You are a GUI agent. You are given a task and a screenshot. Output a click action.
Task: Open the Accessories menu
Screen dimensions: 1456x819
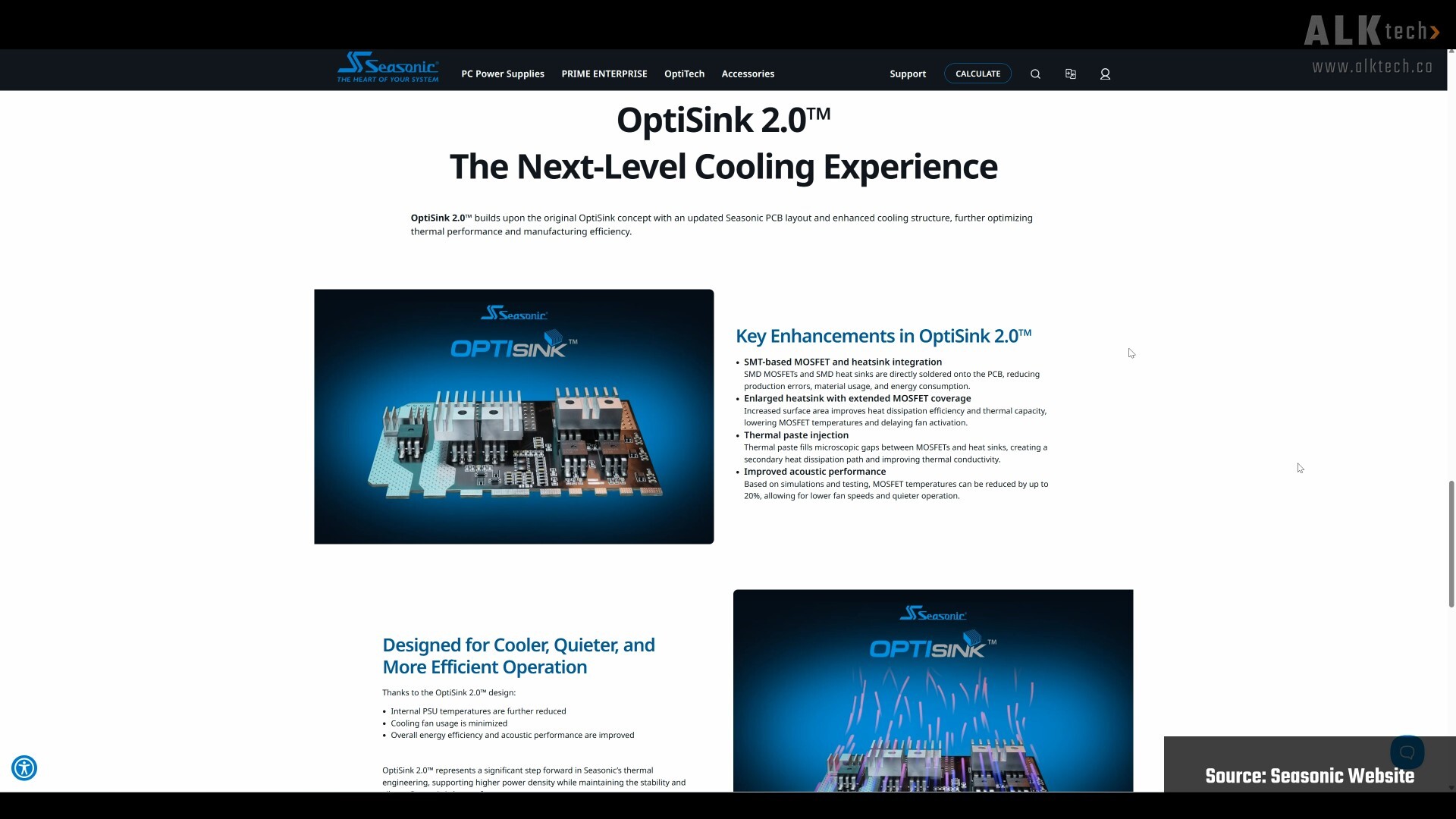[748, 74]
